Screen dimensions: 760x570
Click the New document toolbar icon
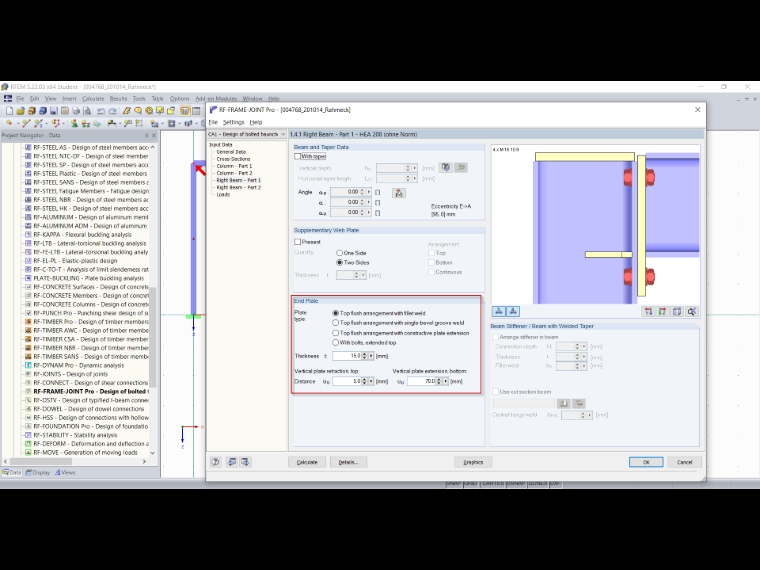[x=9, y=111]
